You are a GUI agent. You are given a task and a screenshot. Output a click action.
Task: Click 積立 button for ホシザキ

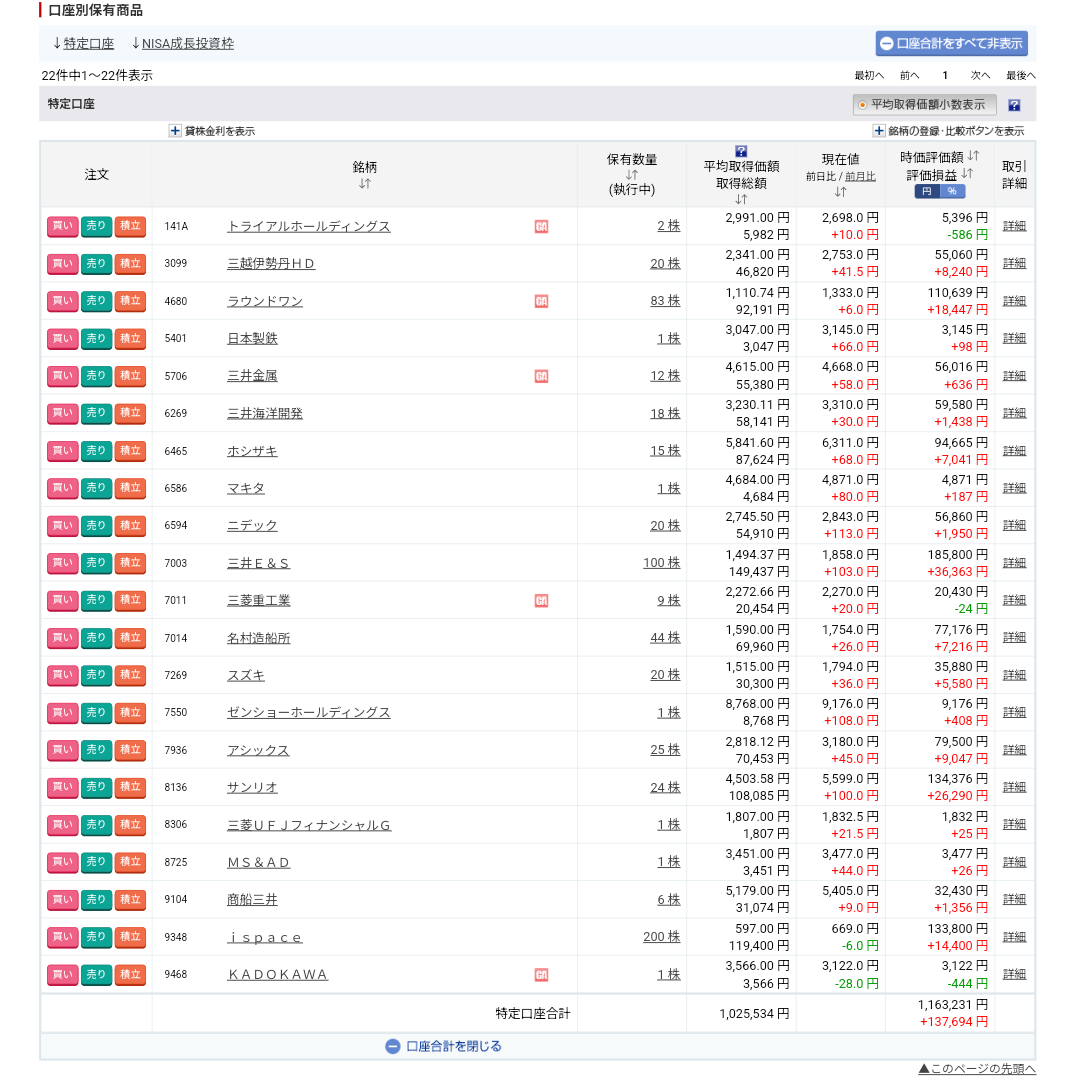point(130,451)
